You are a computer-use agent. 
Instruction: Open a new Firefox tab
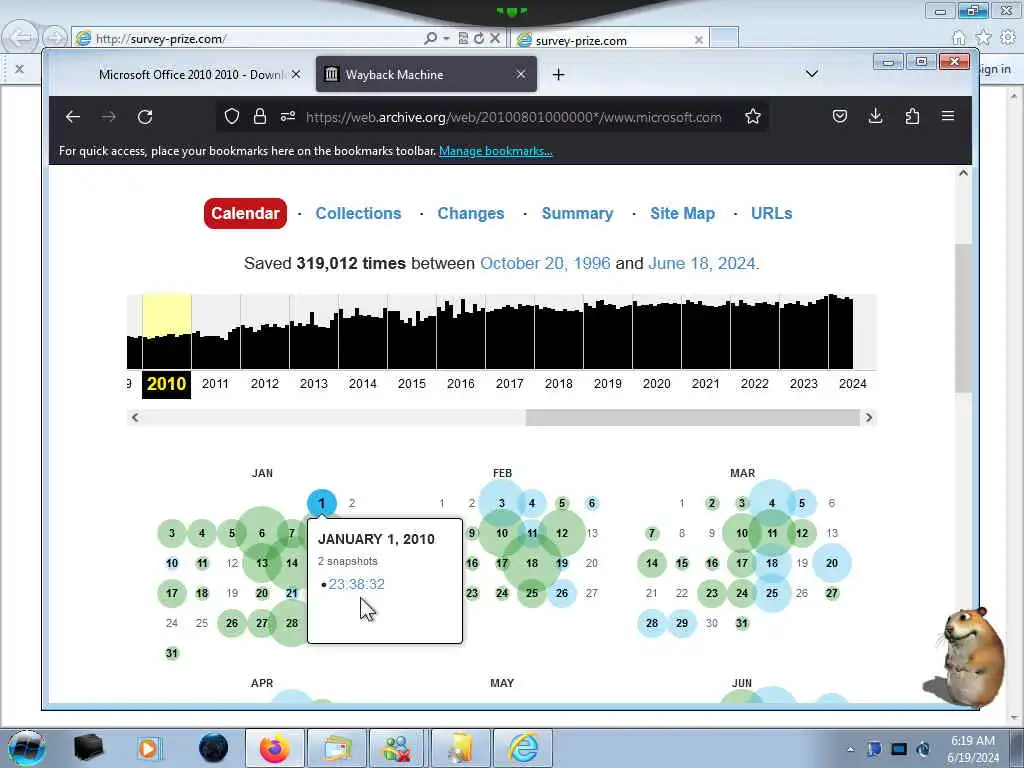click(558, 74)
